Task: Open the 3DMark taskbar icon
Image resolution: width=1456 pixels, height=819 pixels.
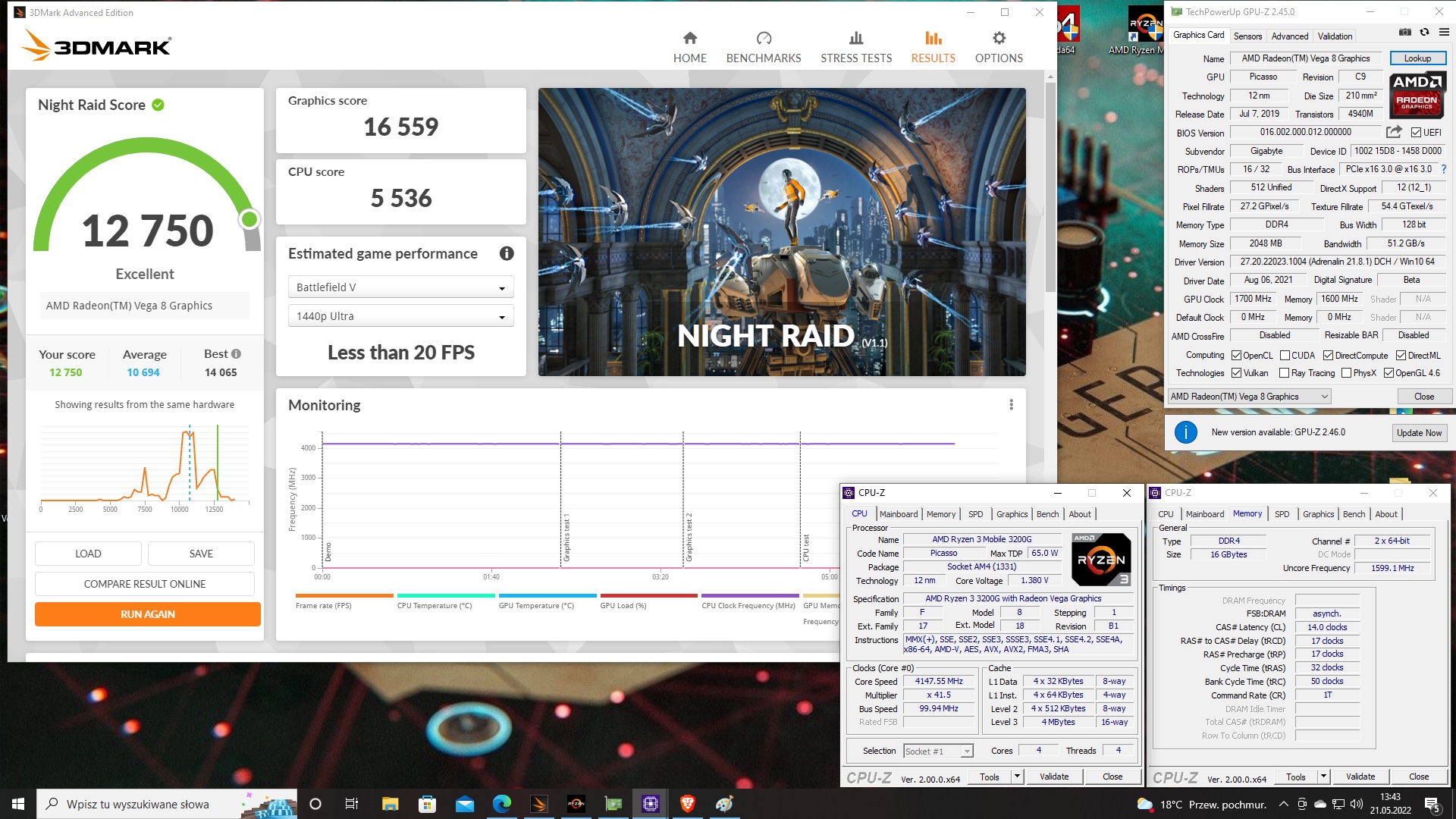Action: click(x=538, y=804)
